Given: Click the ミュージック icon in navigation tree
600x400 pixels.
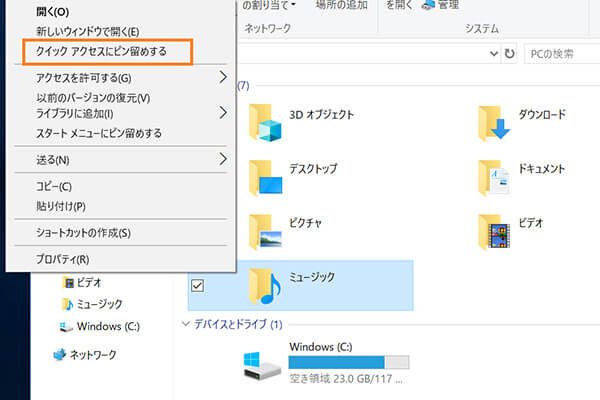Looking at the screenshot, I should pyautogui.click(x=68, y=304).
